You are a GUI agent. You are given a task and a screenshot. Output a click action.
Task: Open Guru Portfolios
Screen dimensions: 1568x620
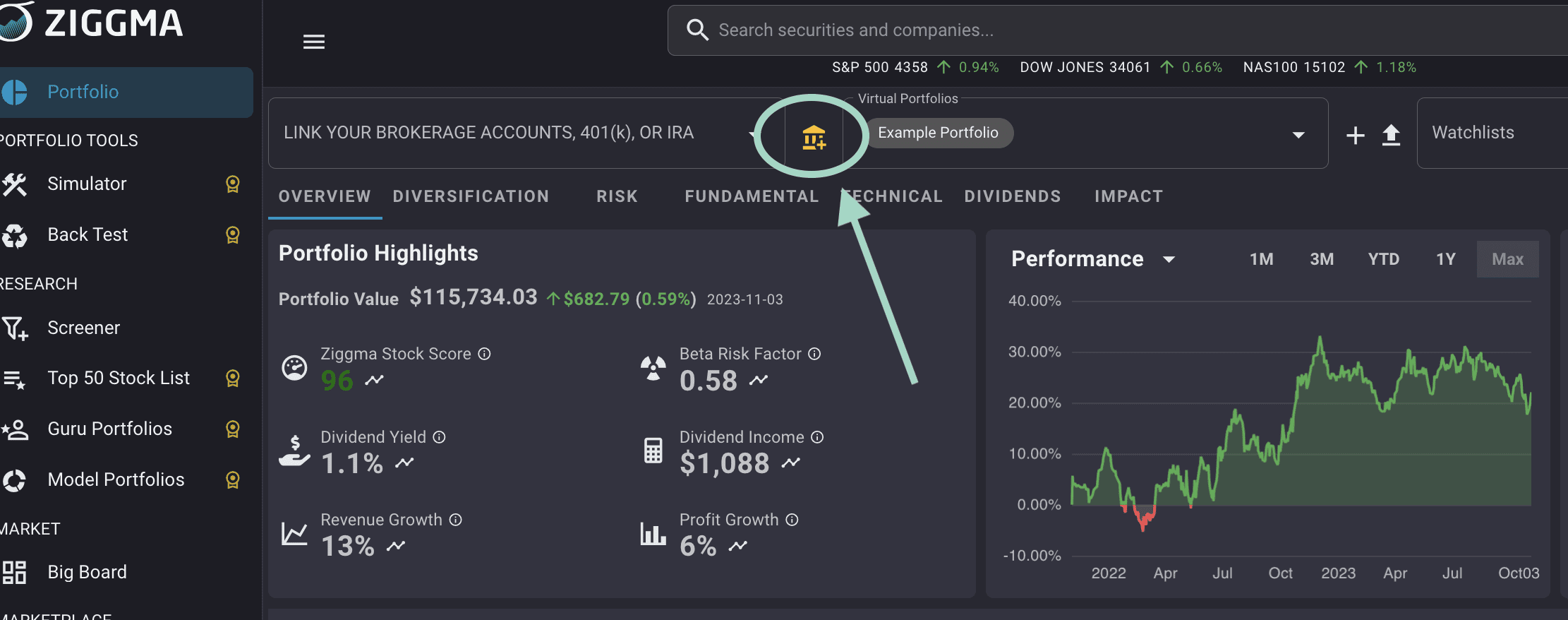tap(109, 429)
